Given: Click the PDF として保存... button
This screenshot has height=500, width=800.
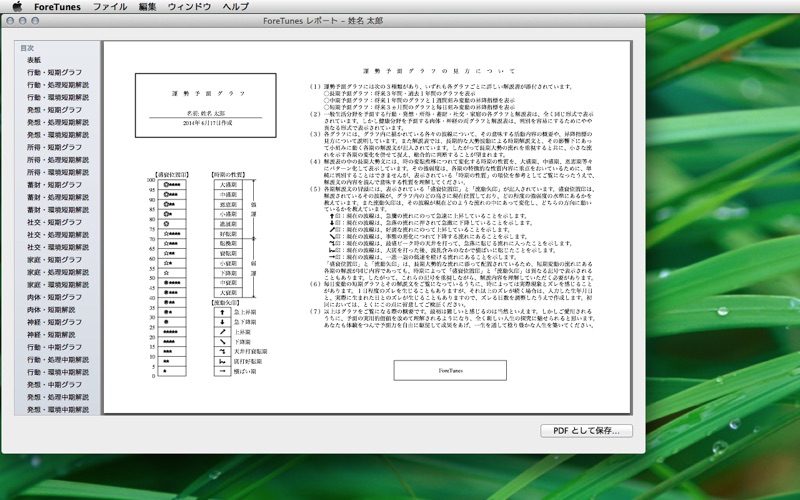Looking at the screenshot, I should [586, 431].
